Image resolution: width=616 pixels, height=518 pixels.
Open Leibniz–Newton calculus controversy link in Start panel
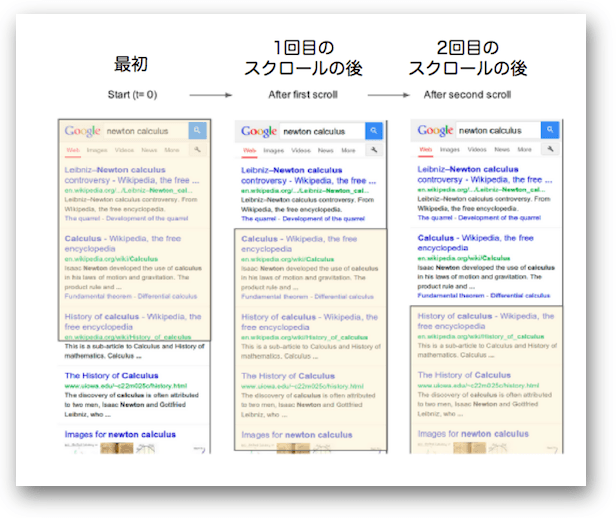[x=132, y=175]
